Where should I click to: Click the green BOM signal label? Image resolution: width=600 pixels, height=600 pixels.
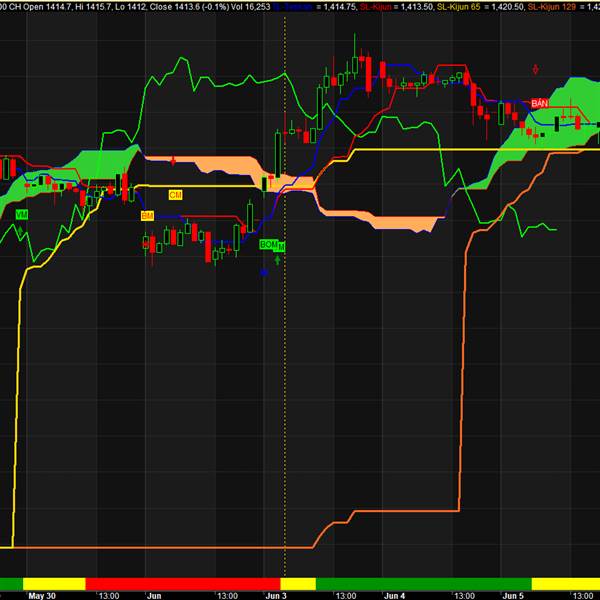pos(269,244)
